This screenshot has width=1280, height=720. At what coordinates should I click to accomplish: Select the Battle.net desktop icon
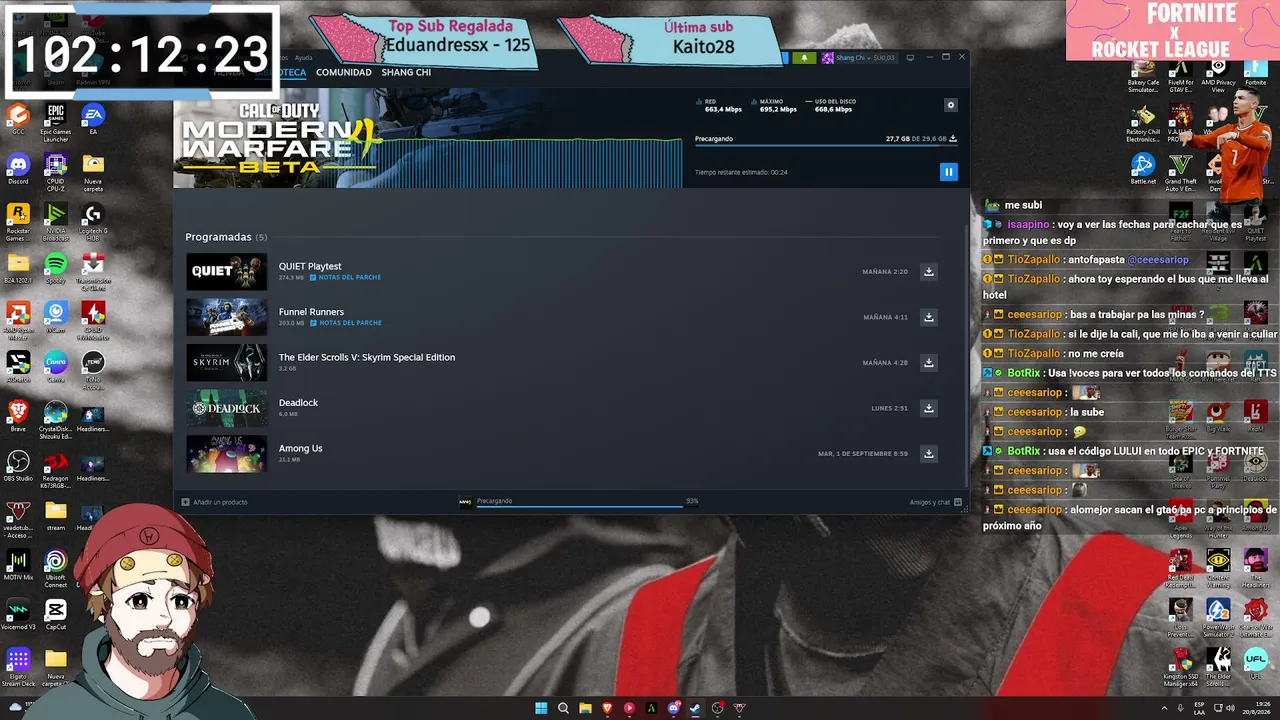[1143, 169]
